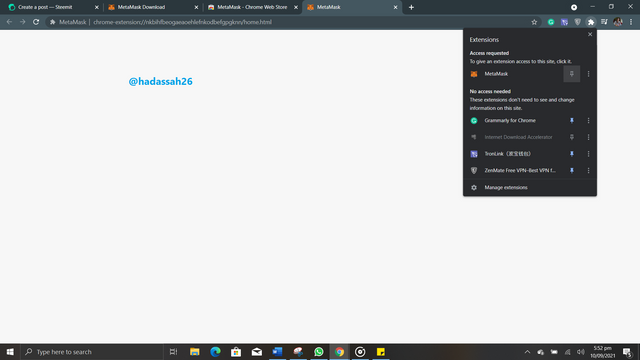Go forward to the next page

(x=22, y=22)
